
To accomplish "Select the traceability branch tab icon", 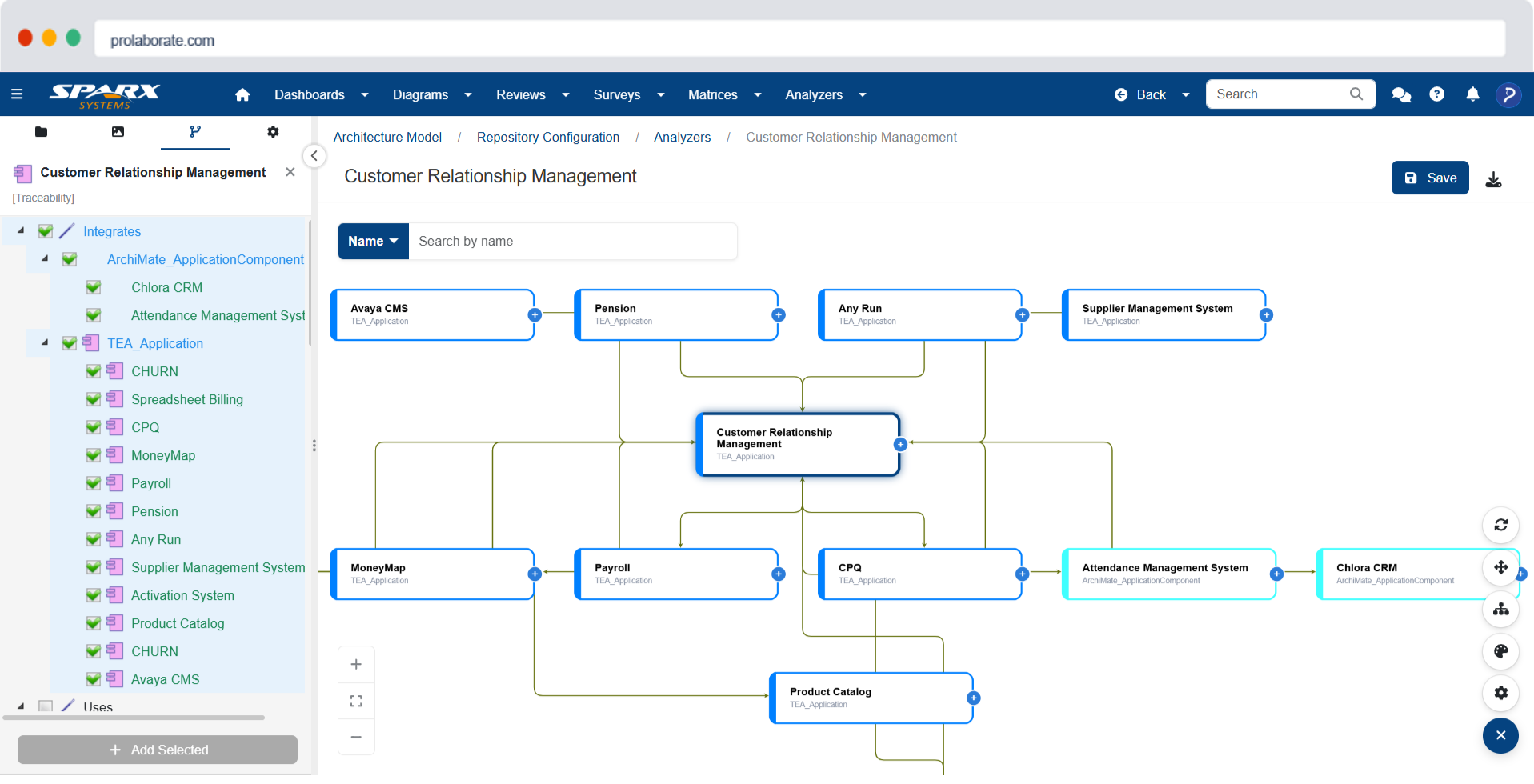I will [195, 131].
